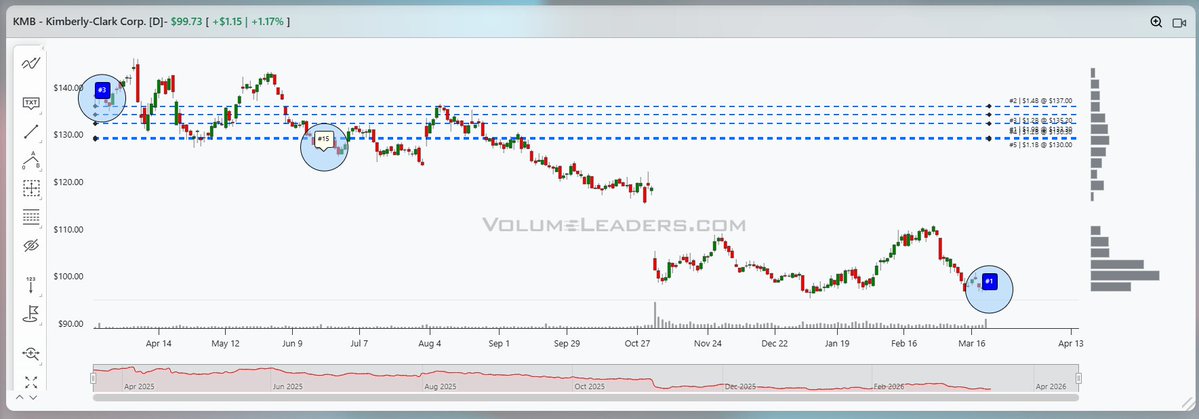Click the +1.17% change value
Screen dimensions: 1199x419
click(267, 21)
